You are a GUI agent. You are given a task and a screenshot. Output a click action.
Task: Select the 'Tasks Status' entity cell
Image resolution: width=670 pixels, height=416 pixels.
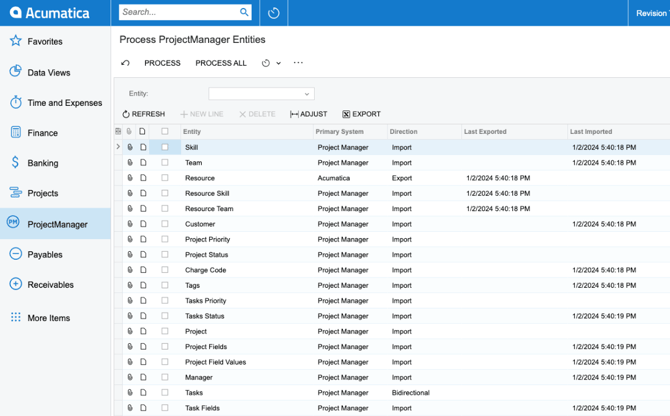pos(247,316)
